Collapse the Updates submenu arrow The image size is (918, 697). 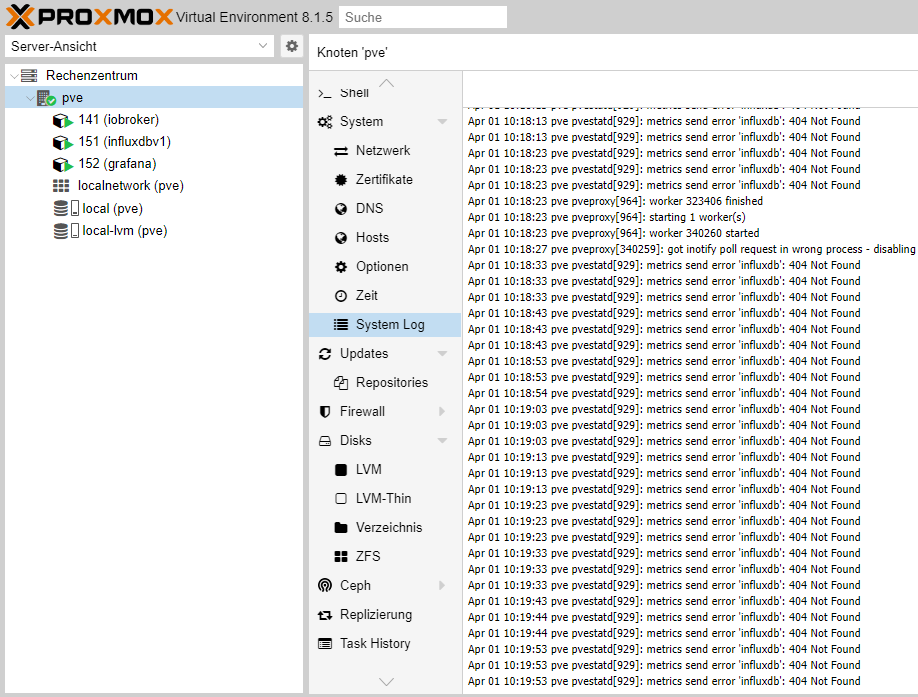tap(443, 353)
